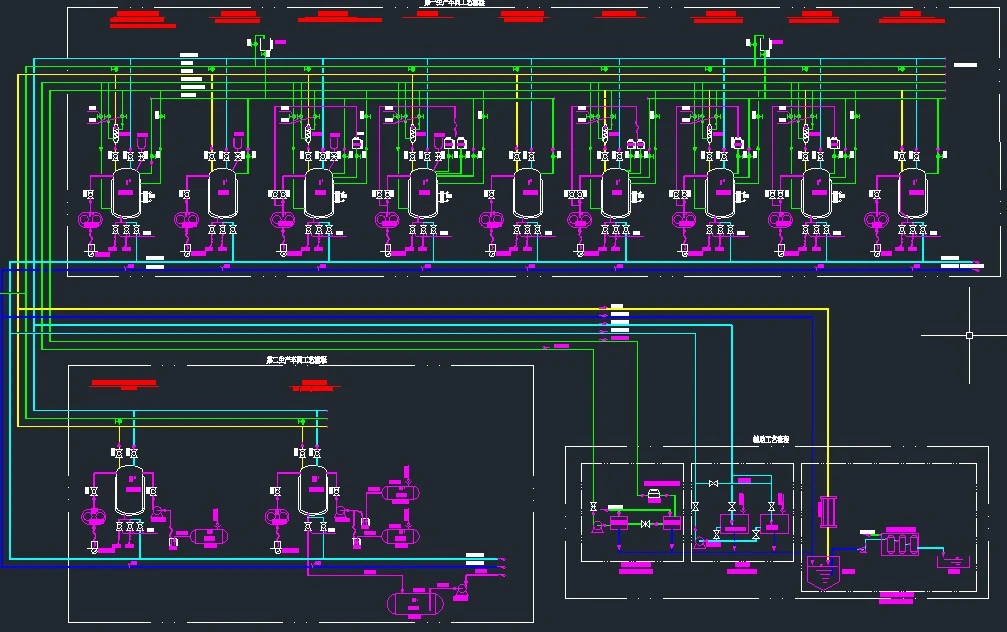Select the white label stack left of the header pipes
The height and width of the screenshot is (632, 1007).
coord(190,76)
